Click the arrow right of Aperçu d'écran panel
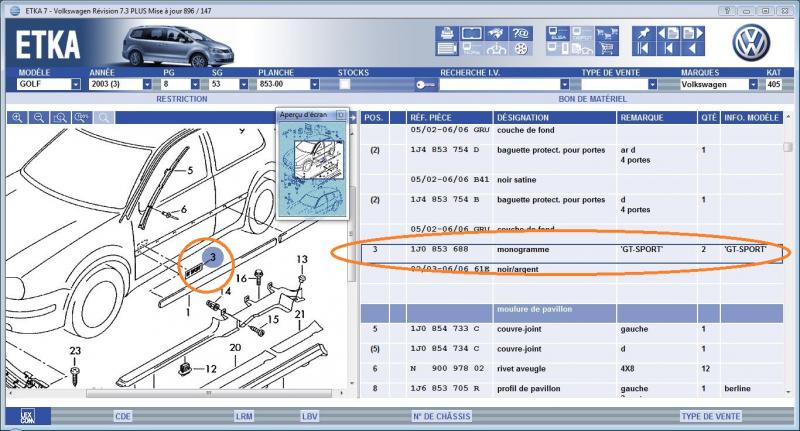This screenshot has width=800, height=431. click(x=353, y=118)
